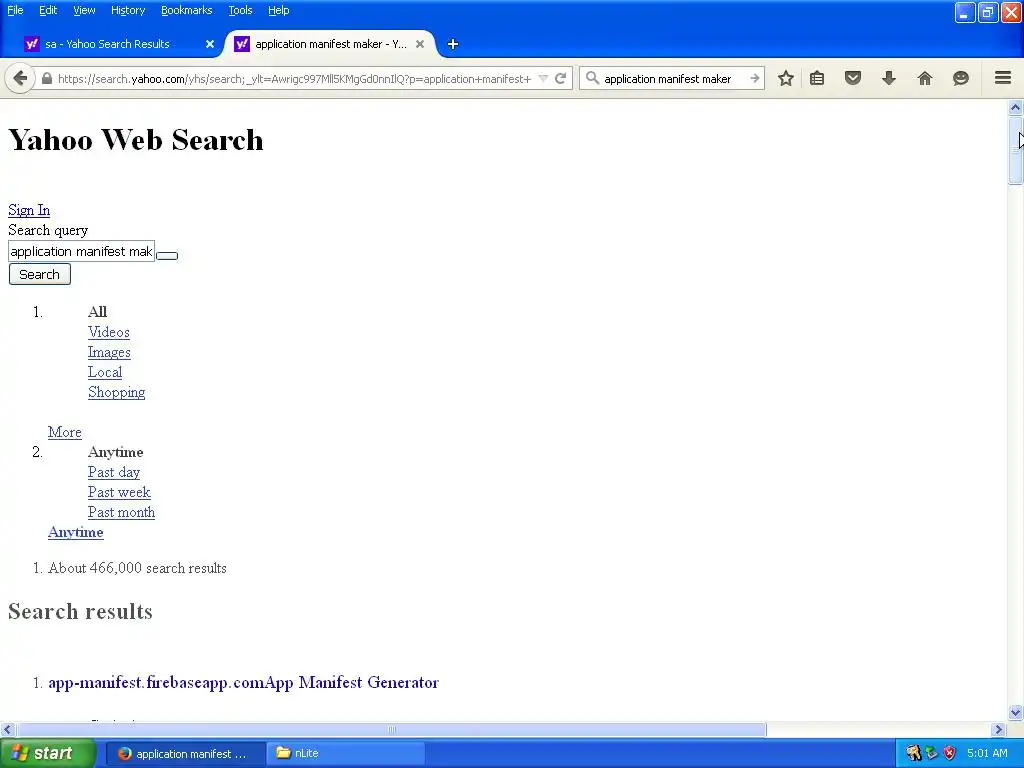Switch to Firefox taskbar button
The height and width of the screenshot is (768, 1024).
tap(185, 754)
